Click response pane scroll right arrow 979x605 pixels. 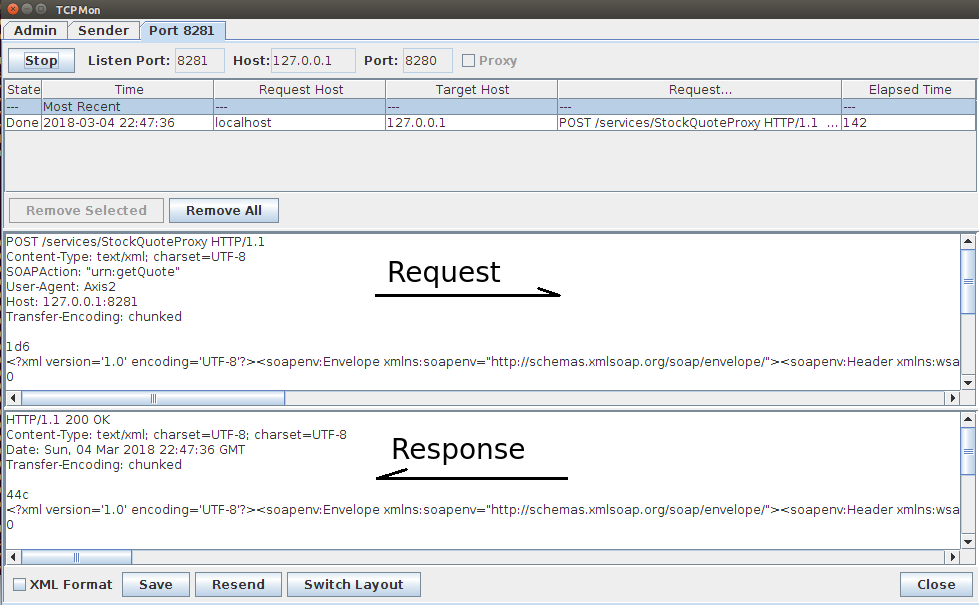coord(952,557)
